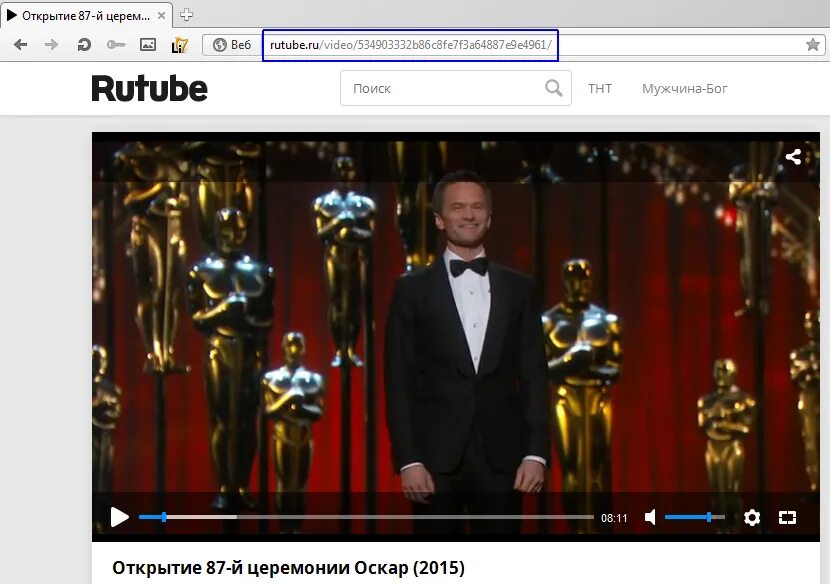Open the Мужчина-Бог link

(684, 88)
